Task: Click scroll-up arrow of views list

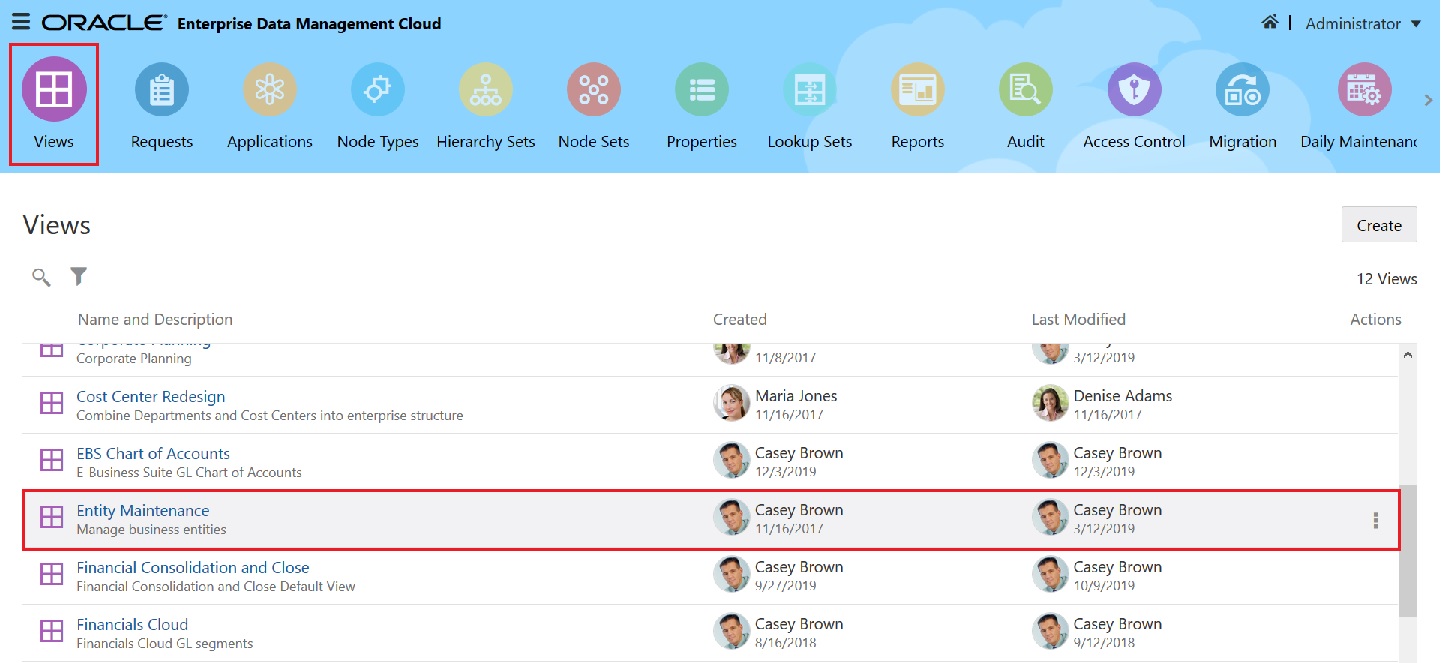Action: 1409,355
